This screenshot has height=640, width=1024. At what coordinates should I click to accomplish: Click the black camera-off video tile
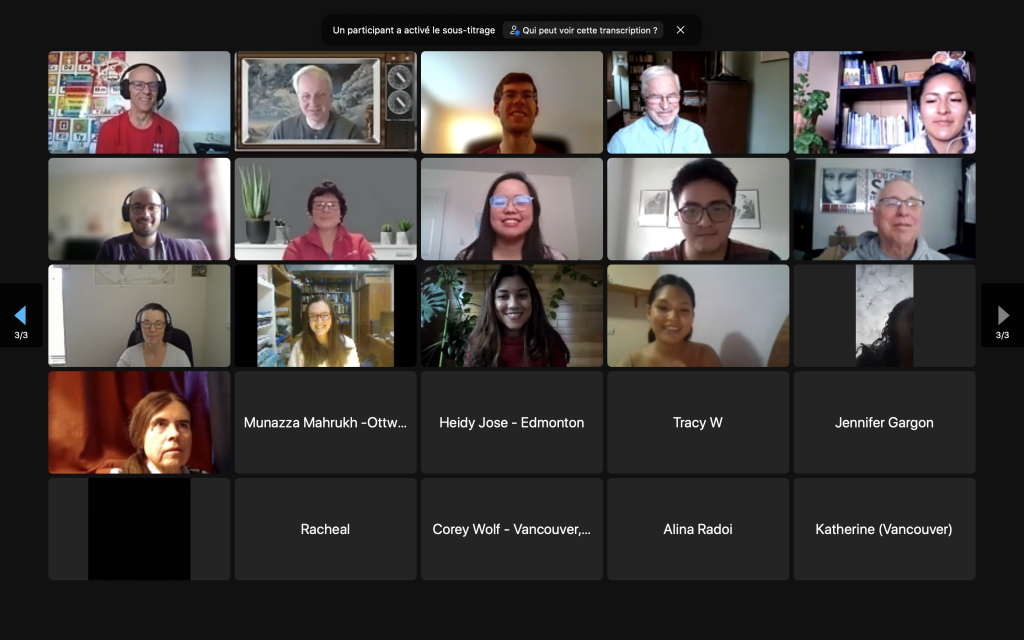[139, 529]
